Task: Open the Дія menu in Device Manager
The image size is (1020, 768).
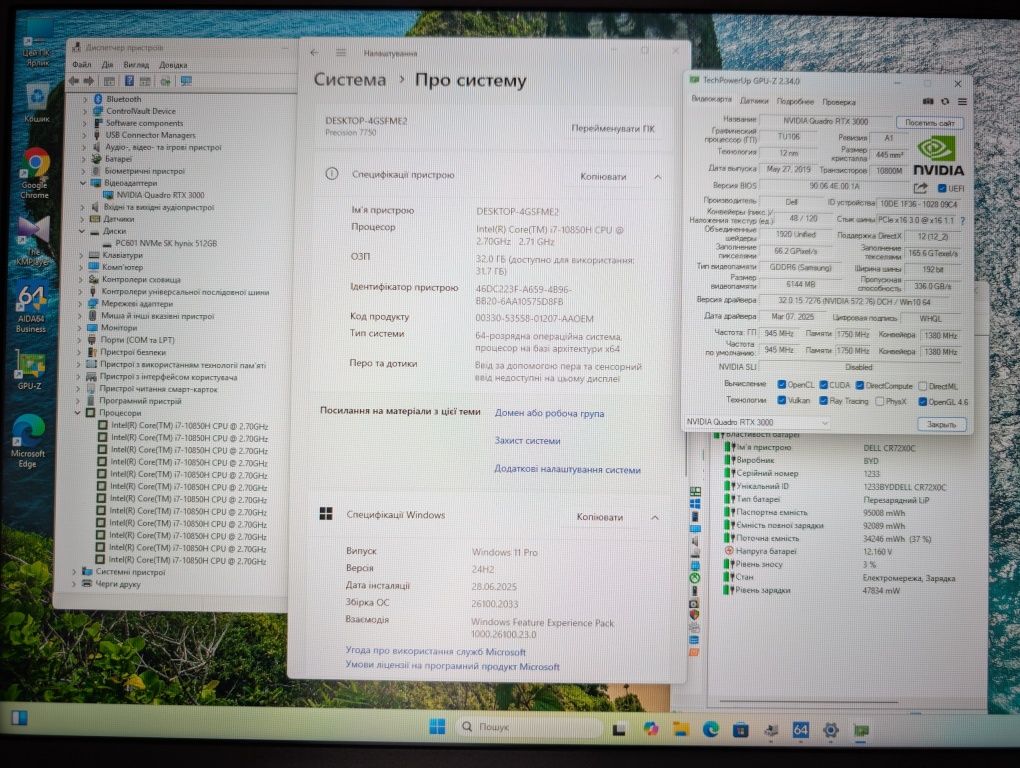Action: click(x=107, y=64)
